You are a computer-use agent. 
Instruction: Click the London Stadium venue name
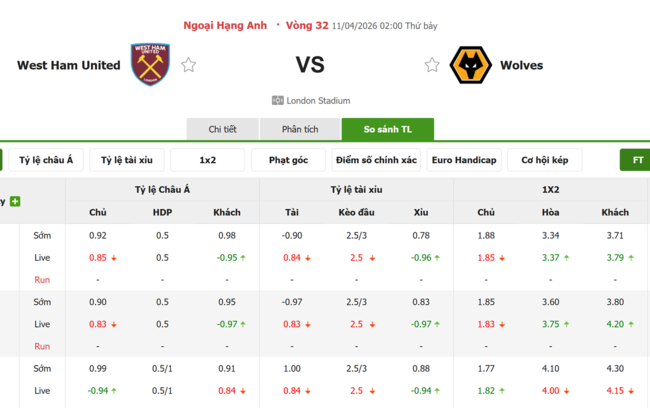click(x=318, y=100)
